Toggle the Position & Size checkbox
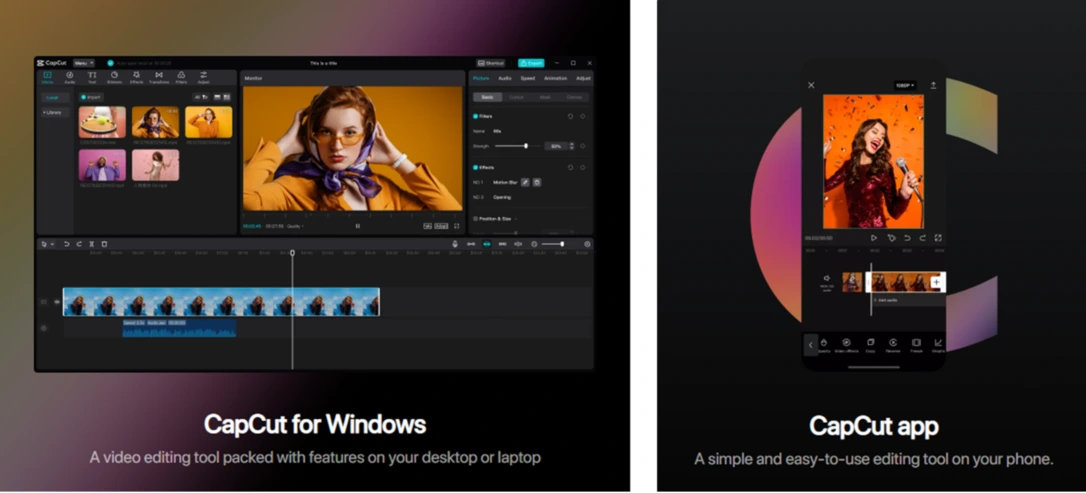The image size is (1086, 493). coord(476,219)
